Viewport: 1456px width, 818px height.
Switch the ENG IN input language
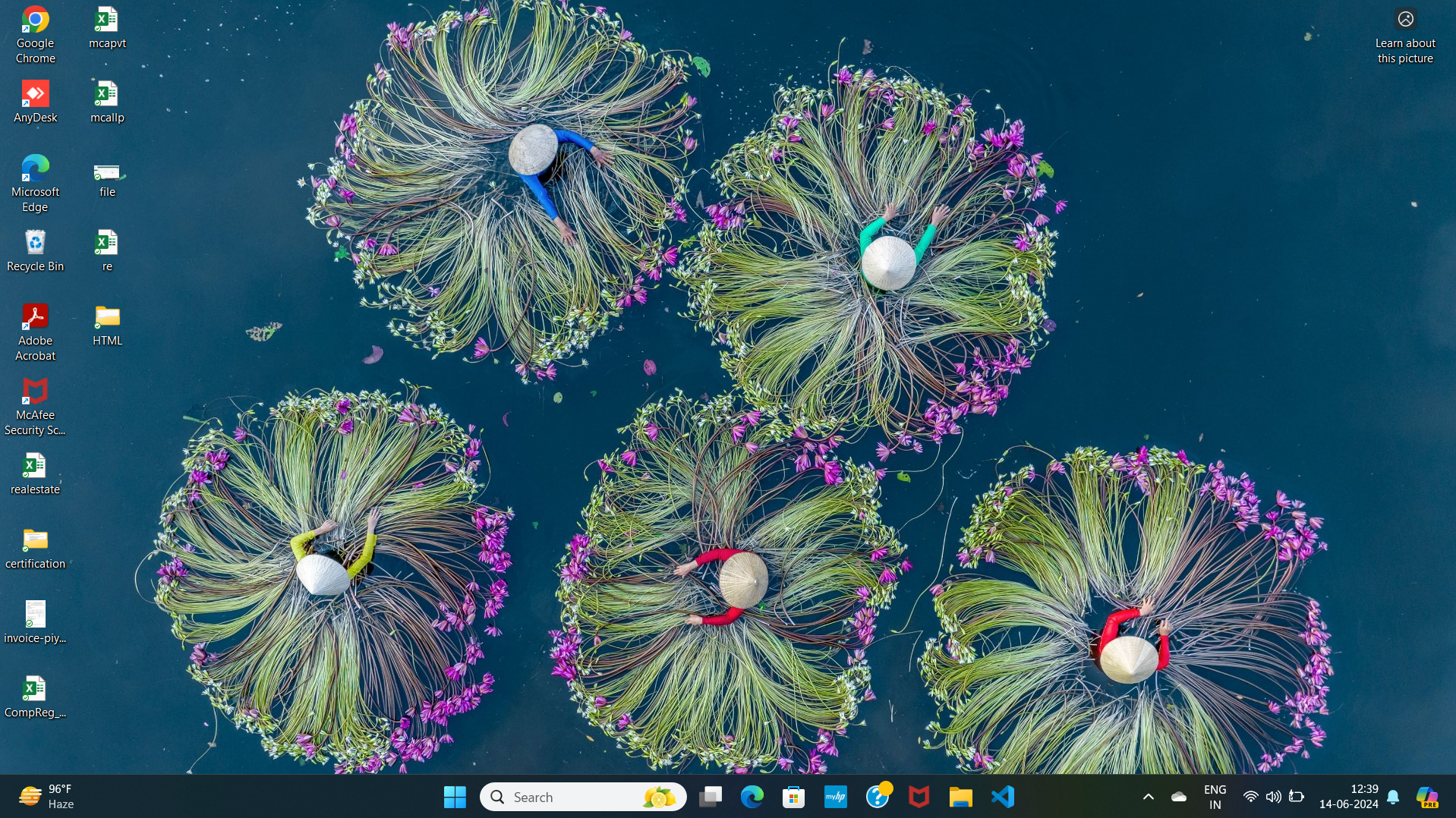coord(1215,797)
